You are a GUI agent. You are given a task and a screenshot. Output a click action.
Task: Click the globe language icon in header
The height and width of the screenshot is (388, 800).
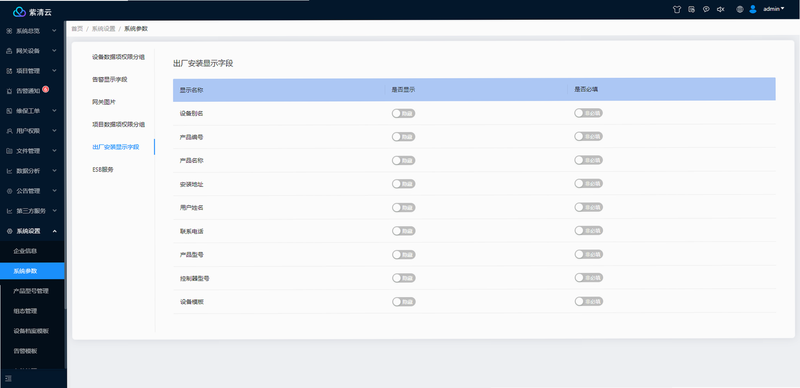(740, 9)
